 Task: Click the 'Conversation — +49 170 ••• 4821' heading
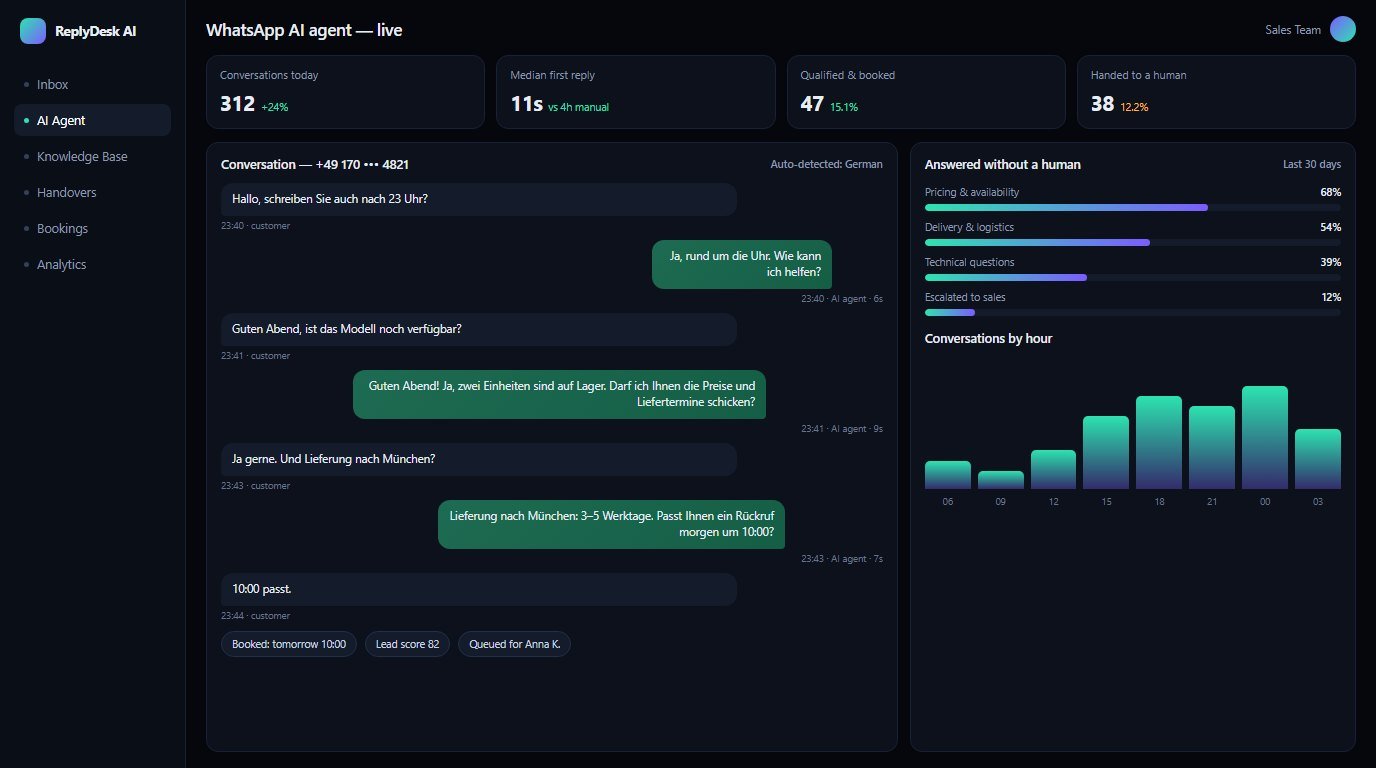point(315,164)
